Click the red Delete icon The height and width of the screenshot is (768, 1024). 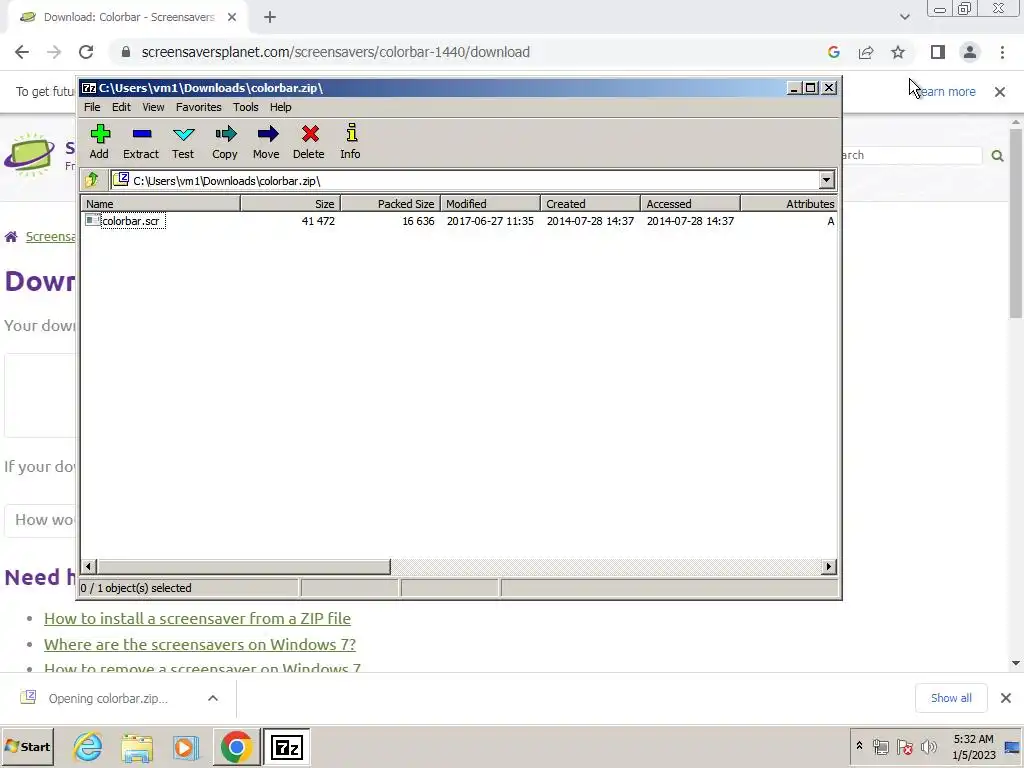(309, 141)
